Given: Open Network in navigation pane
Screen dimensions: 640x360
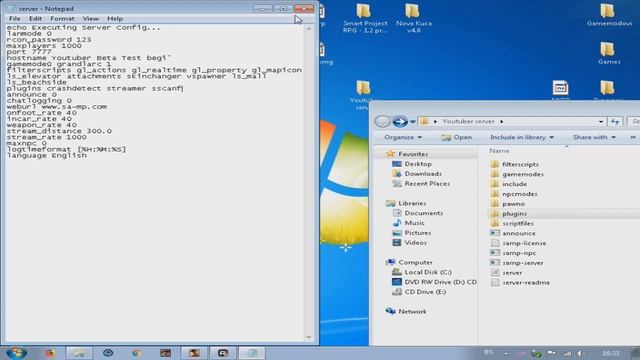Looking at the screenshot, I should (412, 311).
